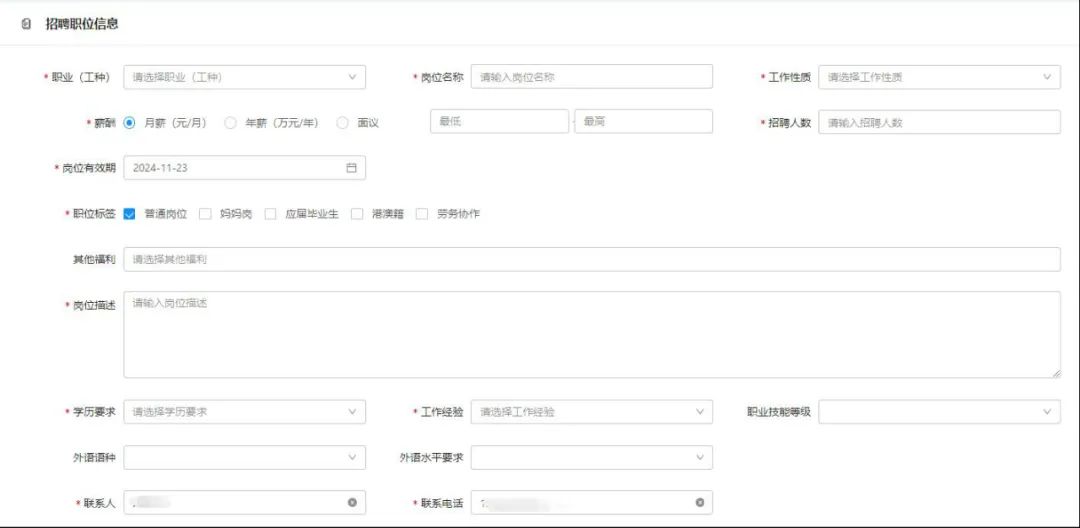Enable the 妈妈岗 checkbox
1080x528 pixels.
pyautogui.click(x=206, y=214)
